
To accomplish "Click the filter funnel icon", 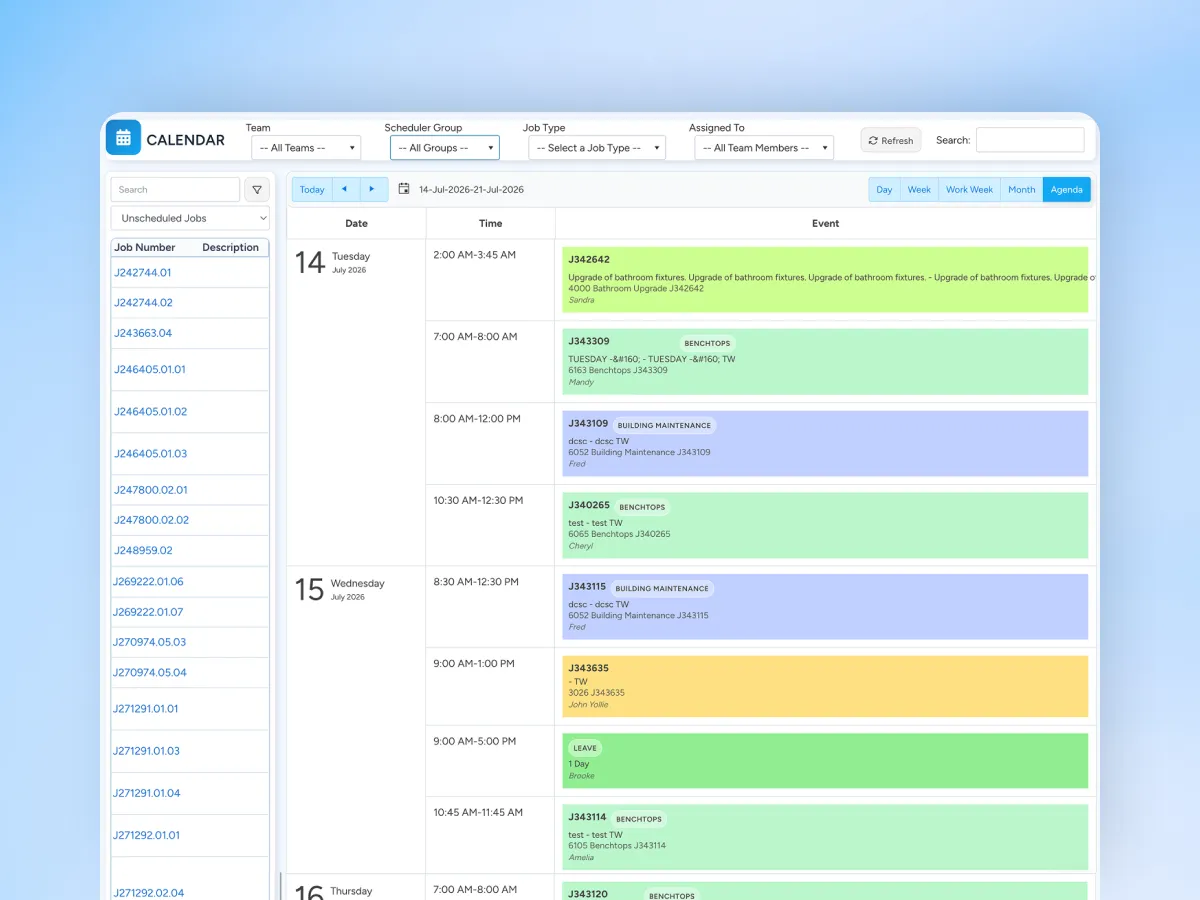I will click(257, 190).
